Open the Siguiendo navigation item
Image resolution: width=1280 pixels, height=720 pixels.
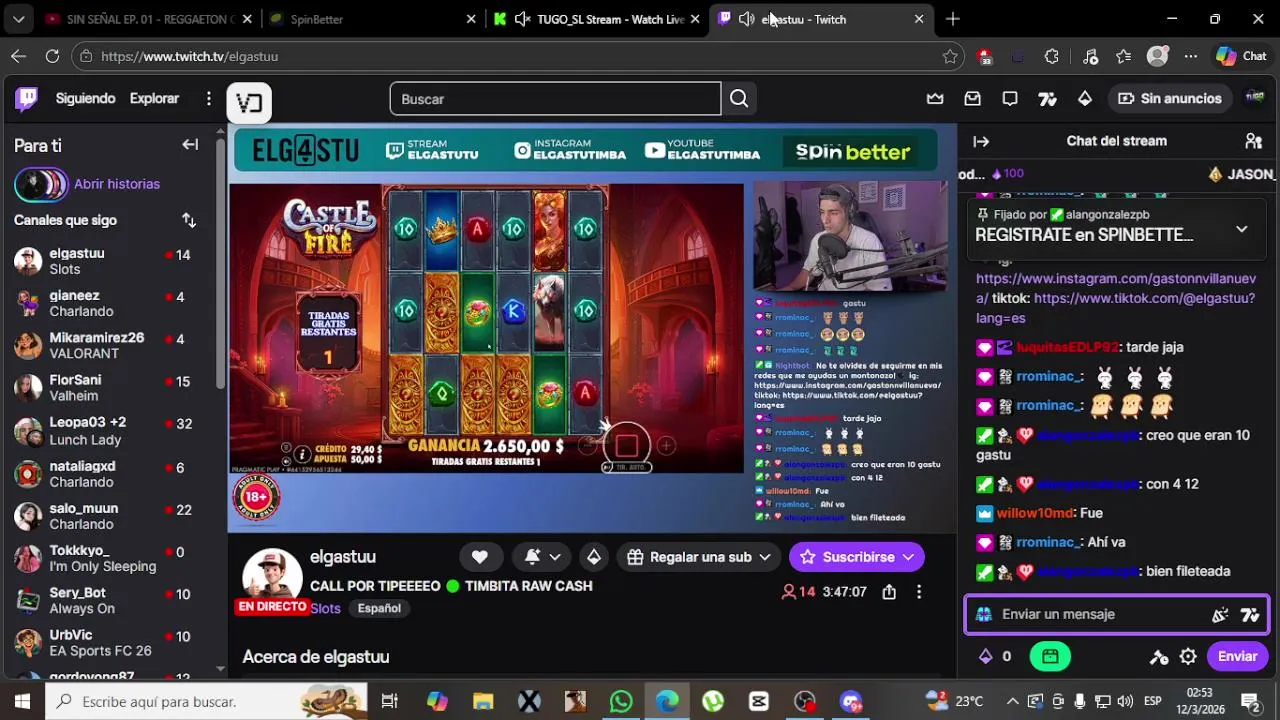click(x=86, y=98)
